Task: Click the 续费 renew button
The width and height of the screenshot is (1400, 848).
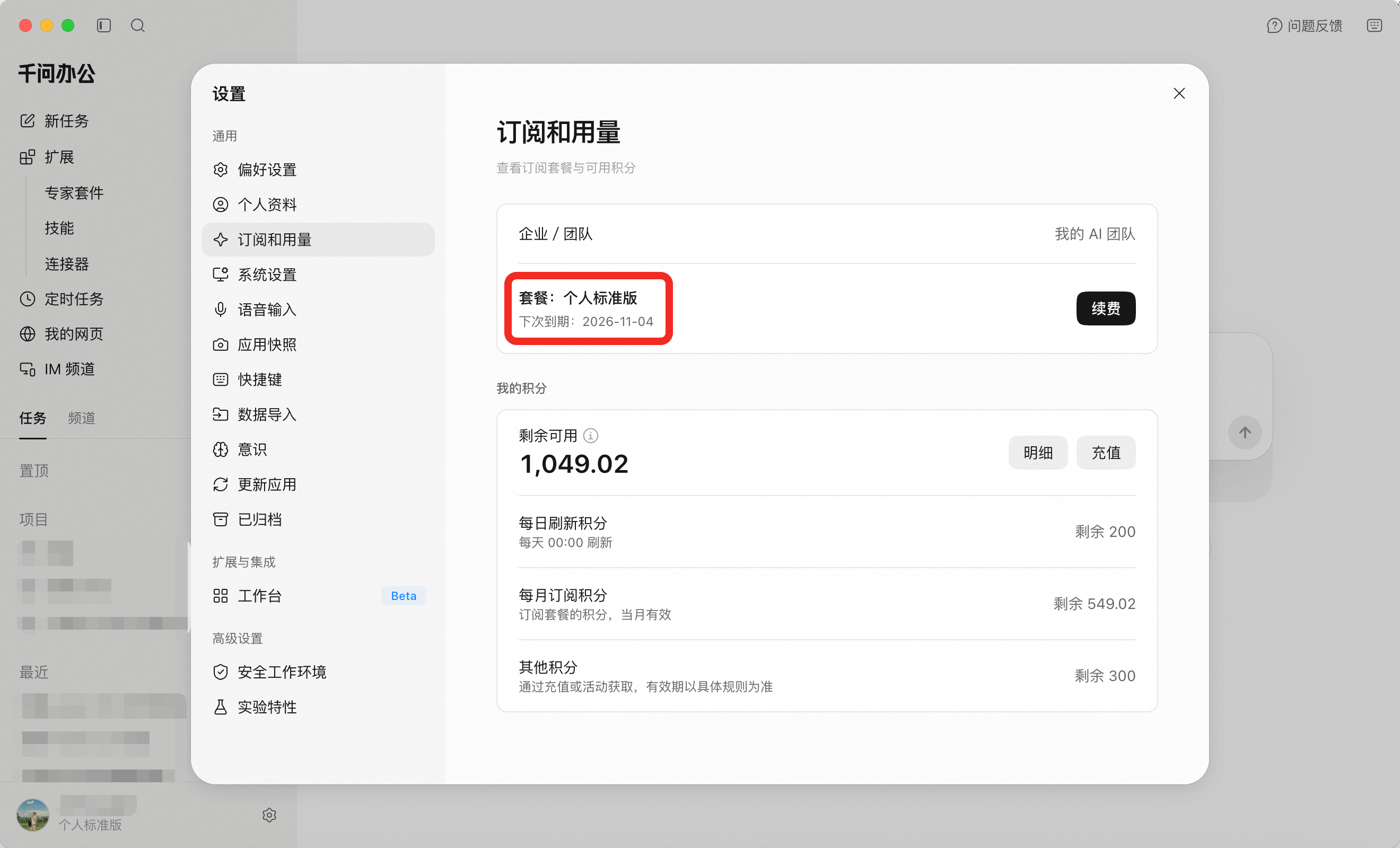Action: tap(1106, 308)
